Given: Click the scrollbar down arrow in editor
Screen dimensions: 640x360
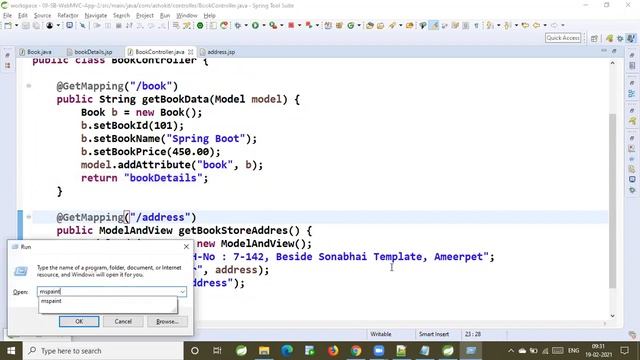Looking at the screenshot, I should coord(612,316).
